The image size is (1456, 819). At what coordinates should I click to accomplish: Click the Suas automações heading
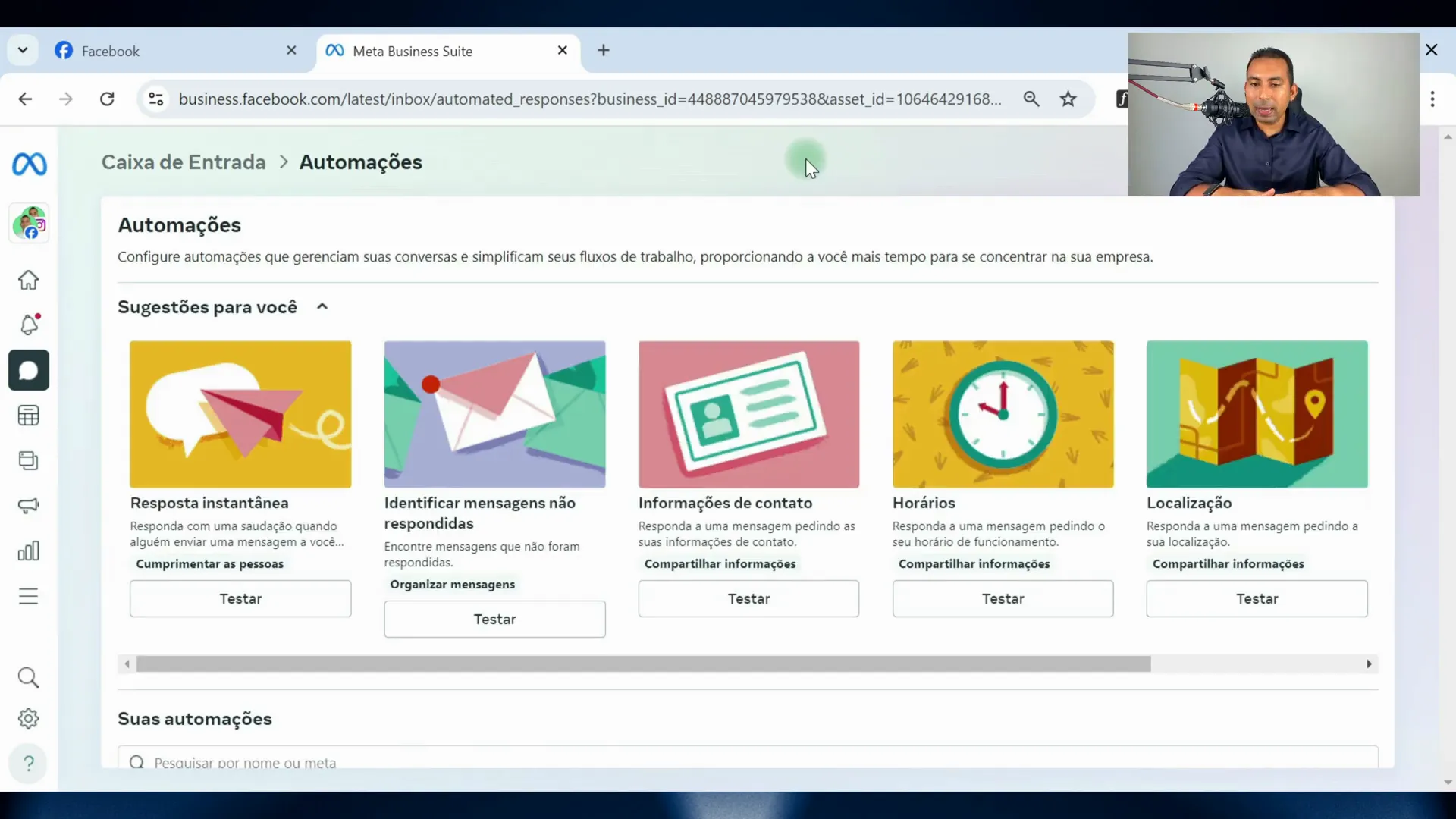(195, 719)
